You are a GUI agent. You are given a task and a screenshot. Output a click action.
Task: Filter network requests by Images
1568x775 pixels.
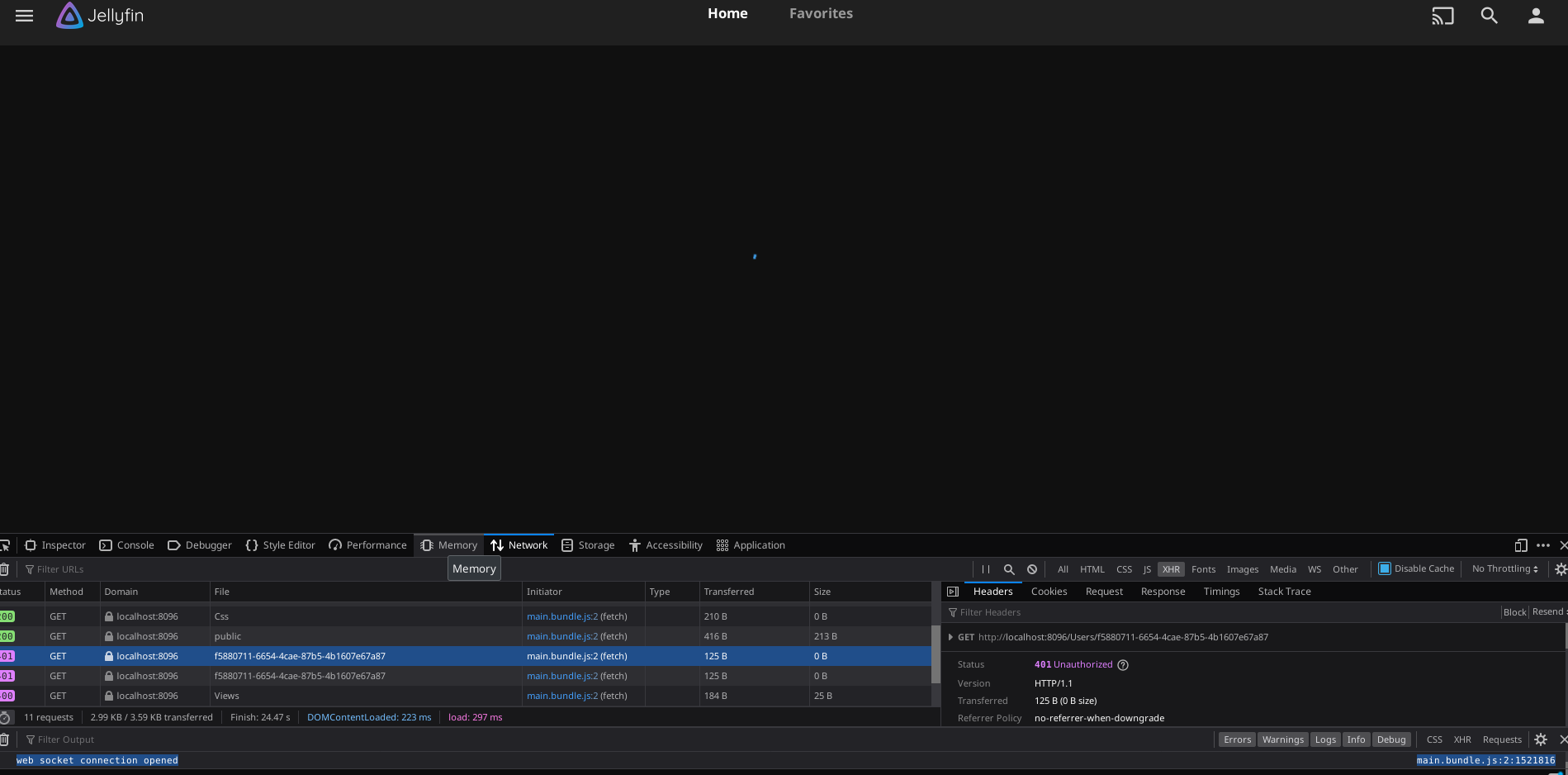pyautogui.click(x=1242, y=569)
